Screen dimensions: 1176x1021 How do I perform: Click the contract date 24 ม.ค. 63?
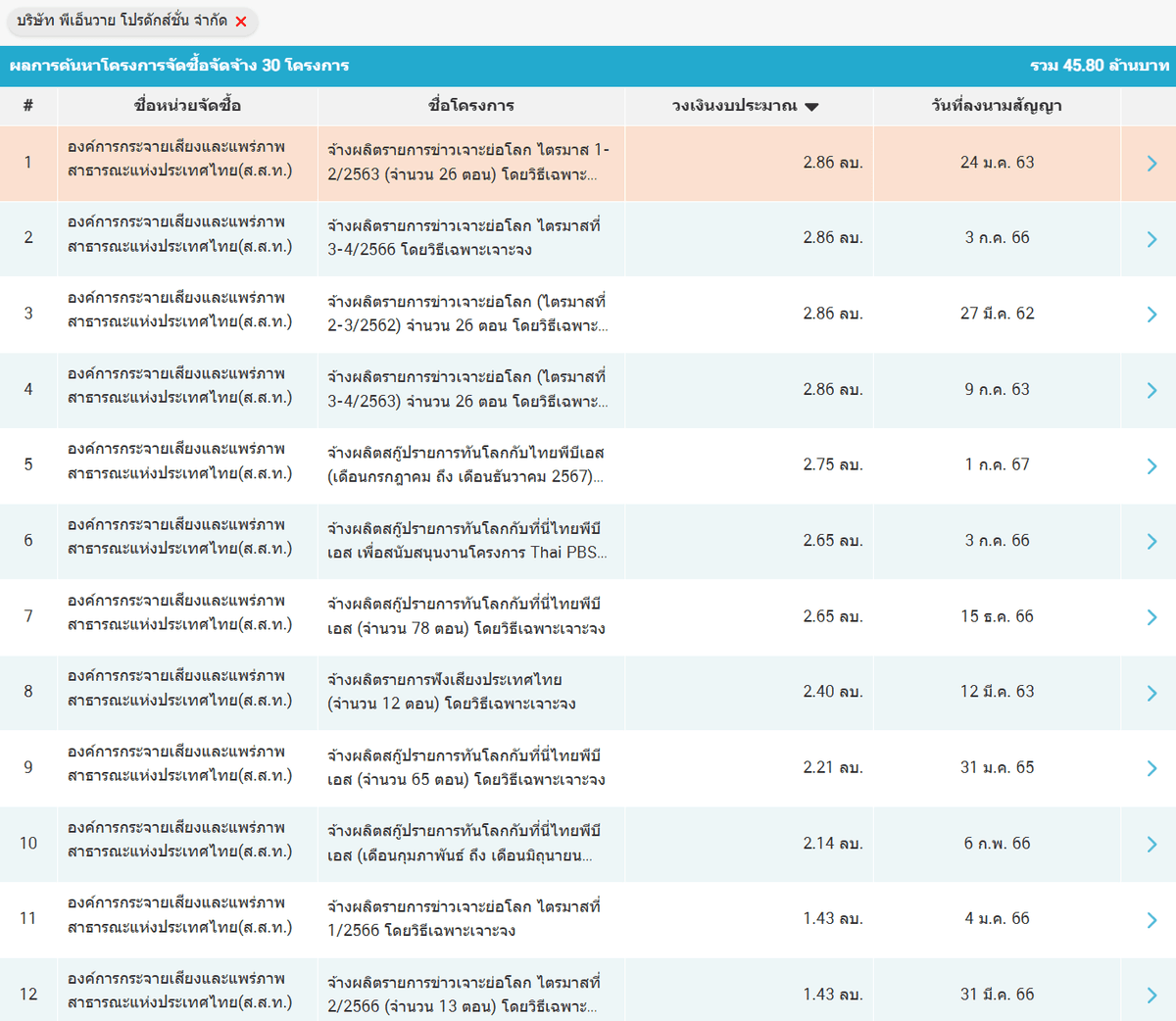998,163
